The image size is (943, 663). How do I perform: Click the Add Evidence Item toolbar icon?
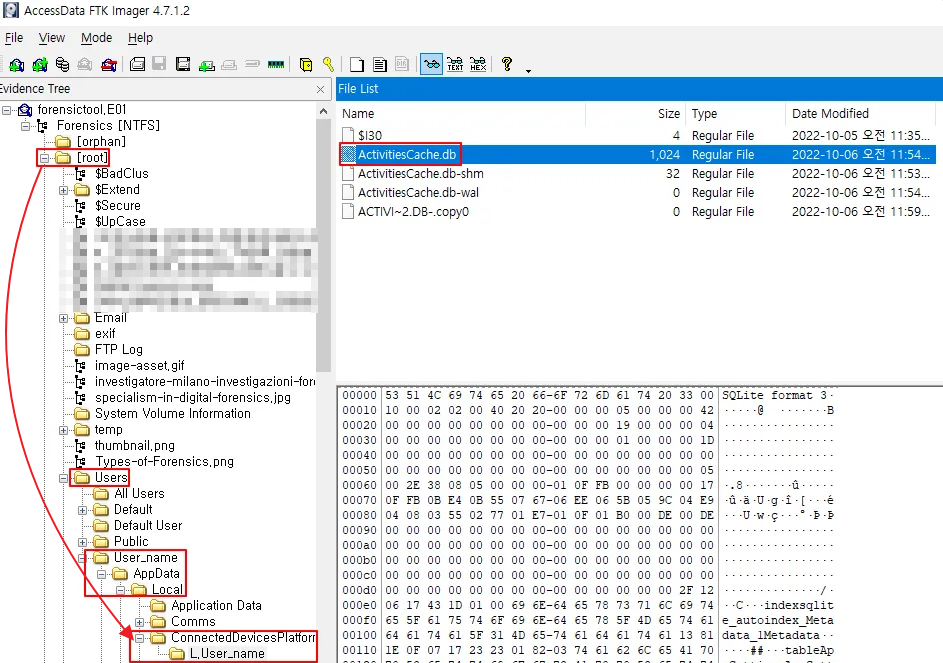click(x=17, y=64)
